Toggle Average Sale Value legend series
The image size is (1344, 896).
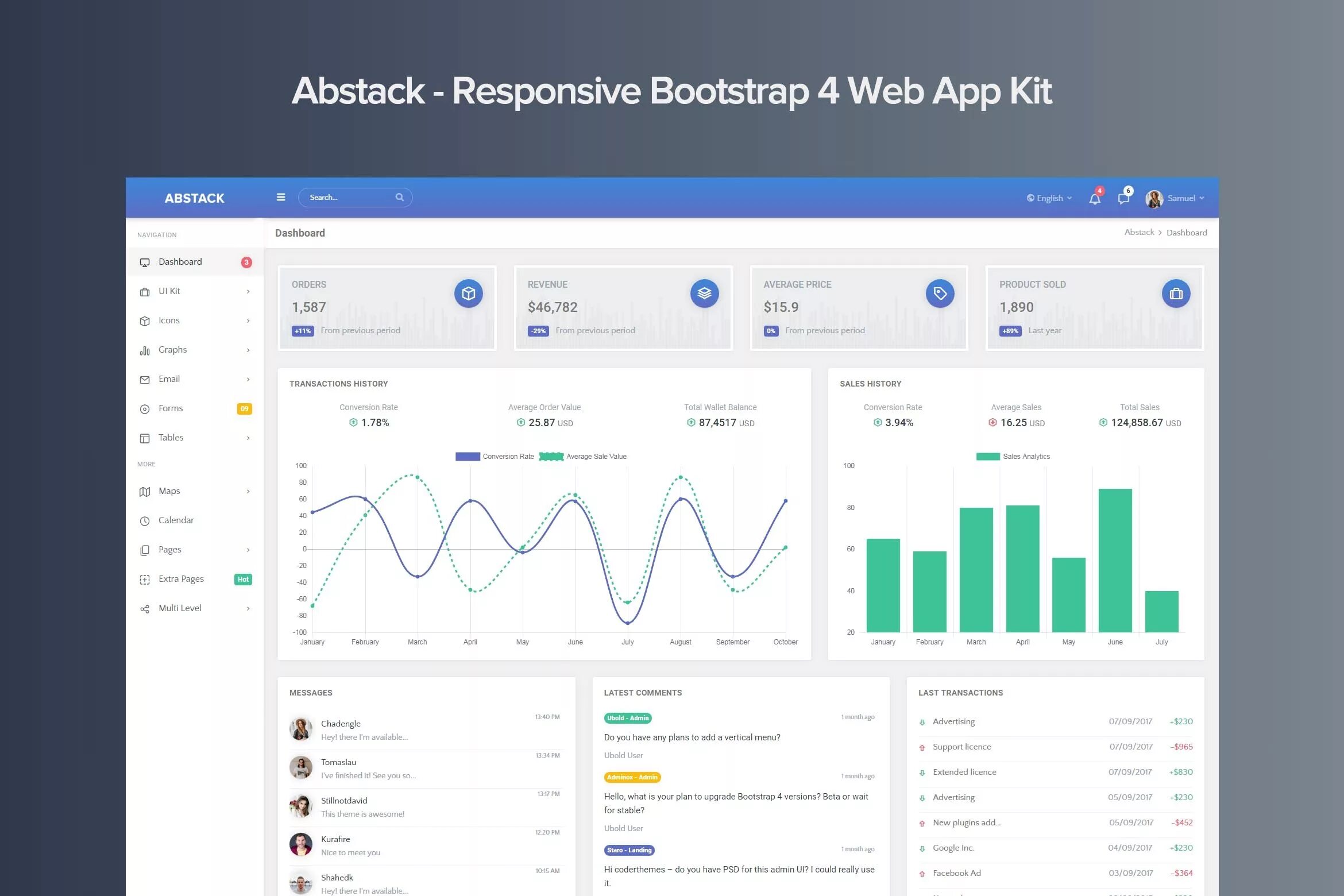pyautogui.click(x=582, y=457)
